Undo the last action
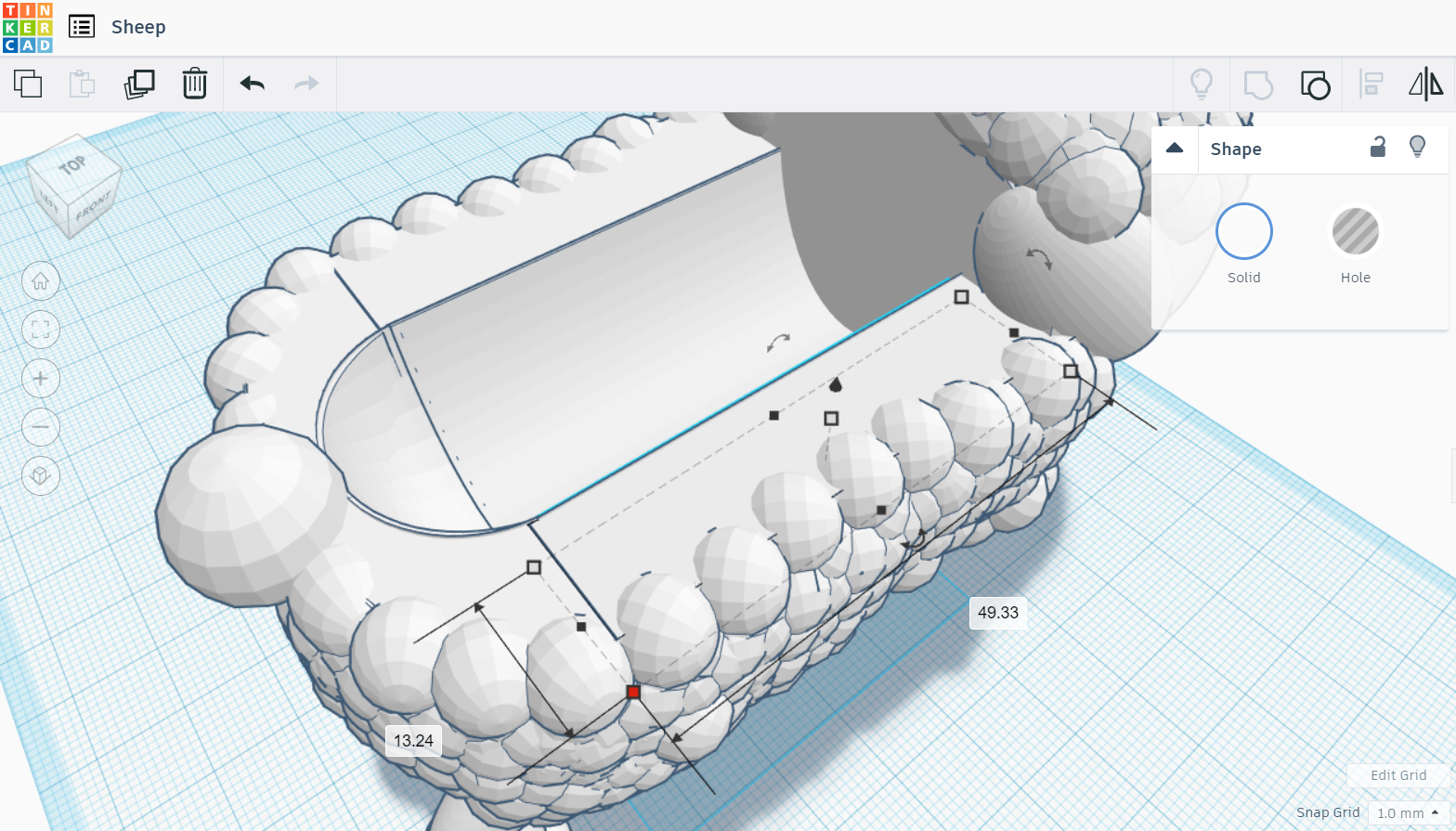 pyautogui.click(x=253, y=84)
